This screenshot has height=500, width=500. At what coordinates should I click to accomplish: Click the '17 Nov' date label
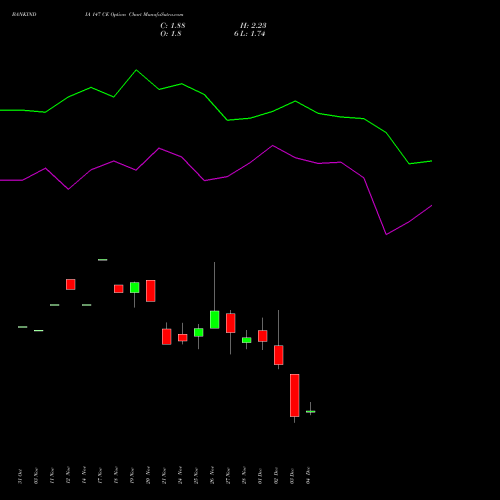pos(100,476)
